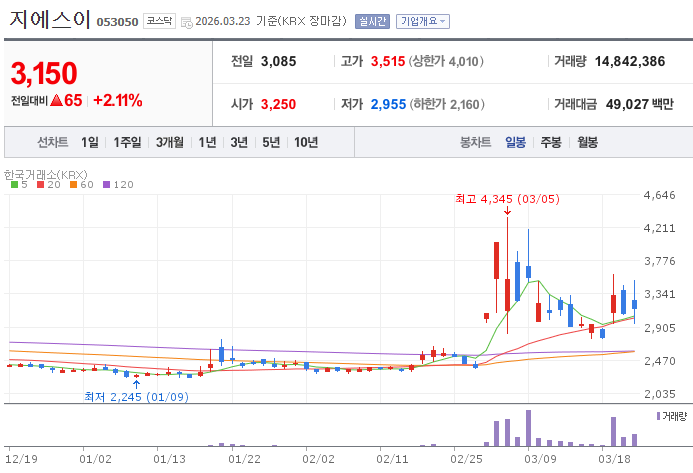Click the 최고 4,345 (03/05) high marker

507,199
